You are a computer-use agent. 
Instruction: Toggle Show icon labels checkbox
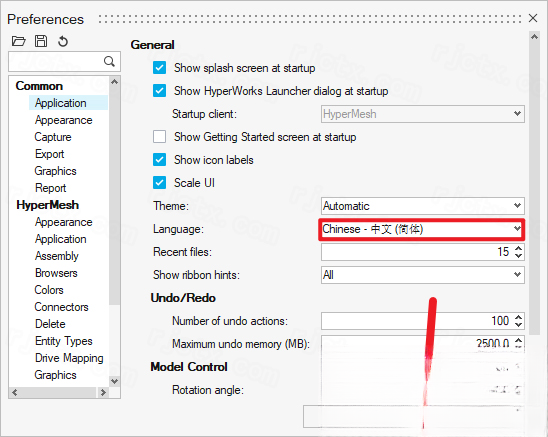coord(159,160)
